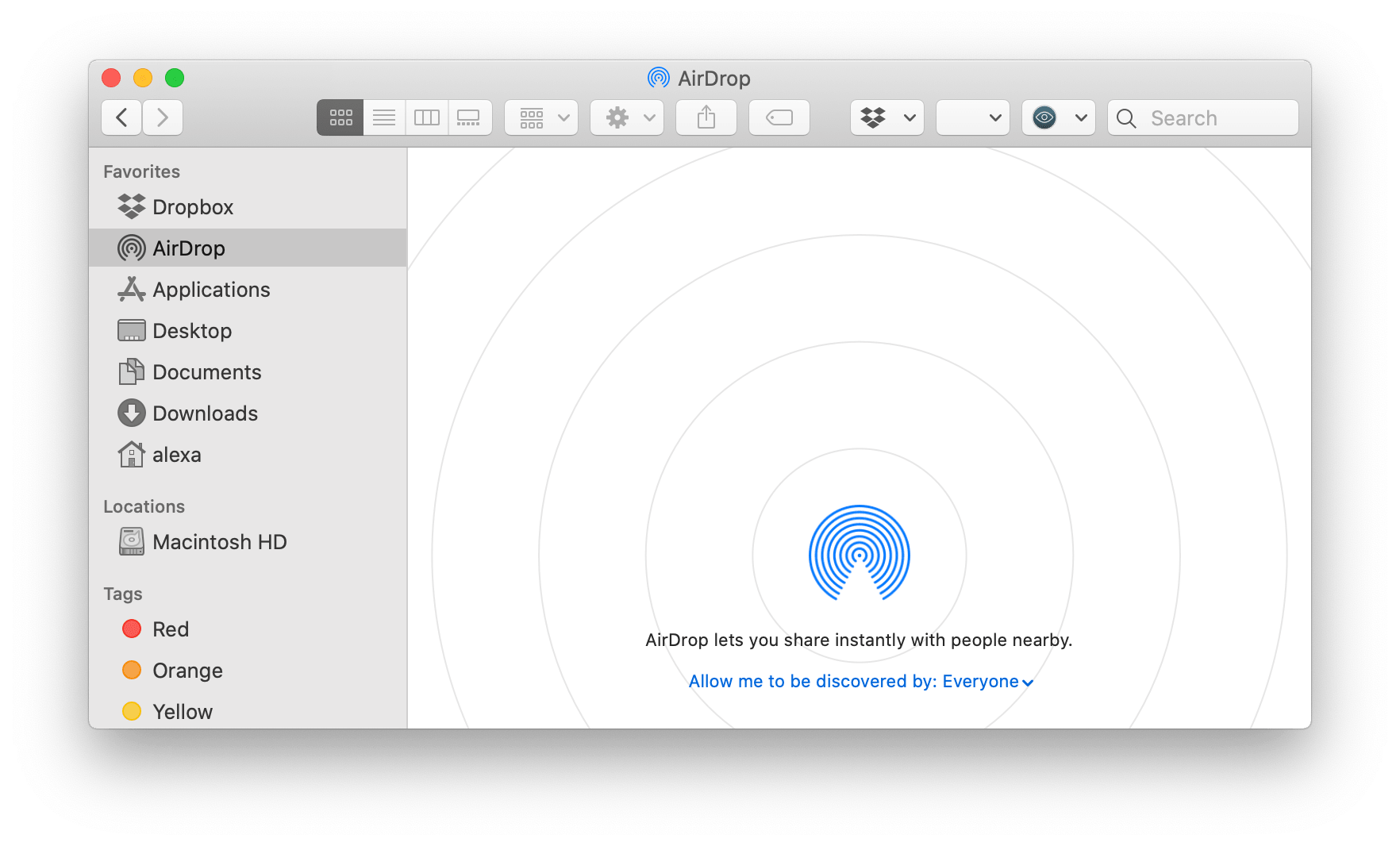This screenshot has height=846, width=1400.
Task: Switch to list view
Action: [384, 117]
